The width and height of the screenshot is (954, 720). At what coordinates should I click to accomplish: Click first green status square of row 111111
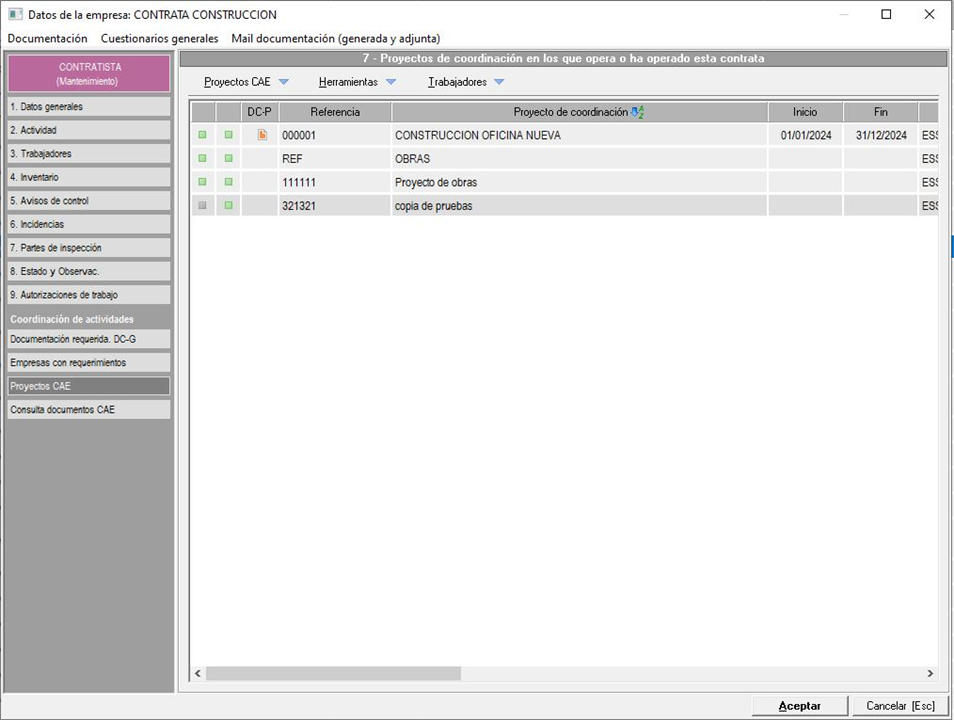203,182
